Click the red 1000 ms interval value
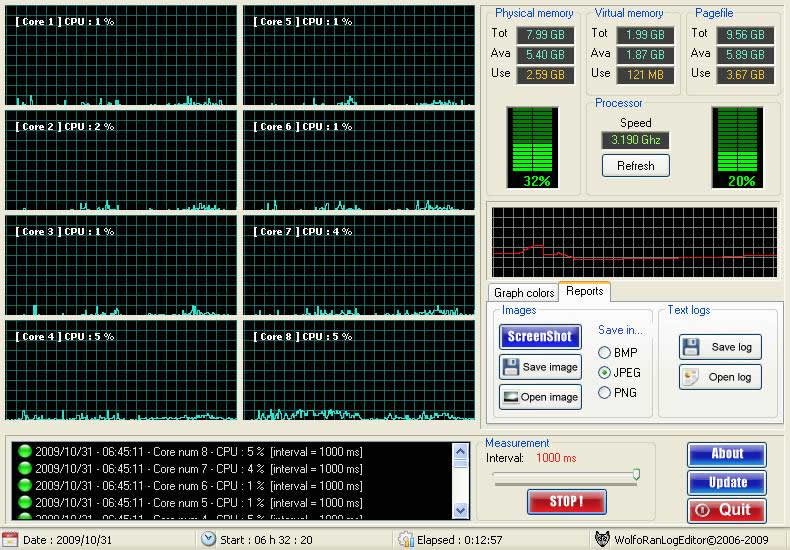Viewport: 790px width, 550px height. 556,458
